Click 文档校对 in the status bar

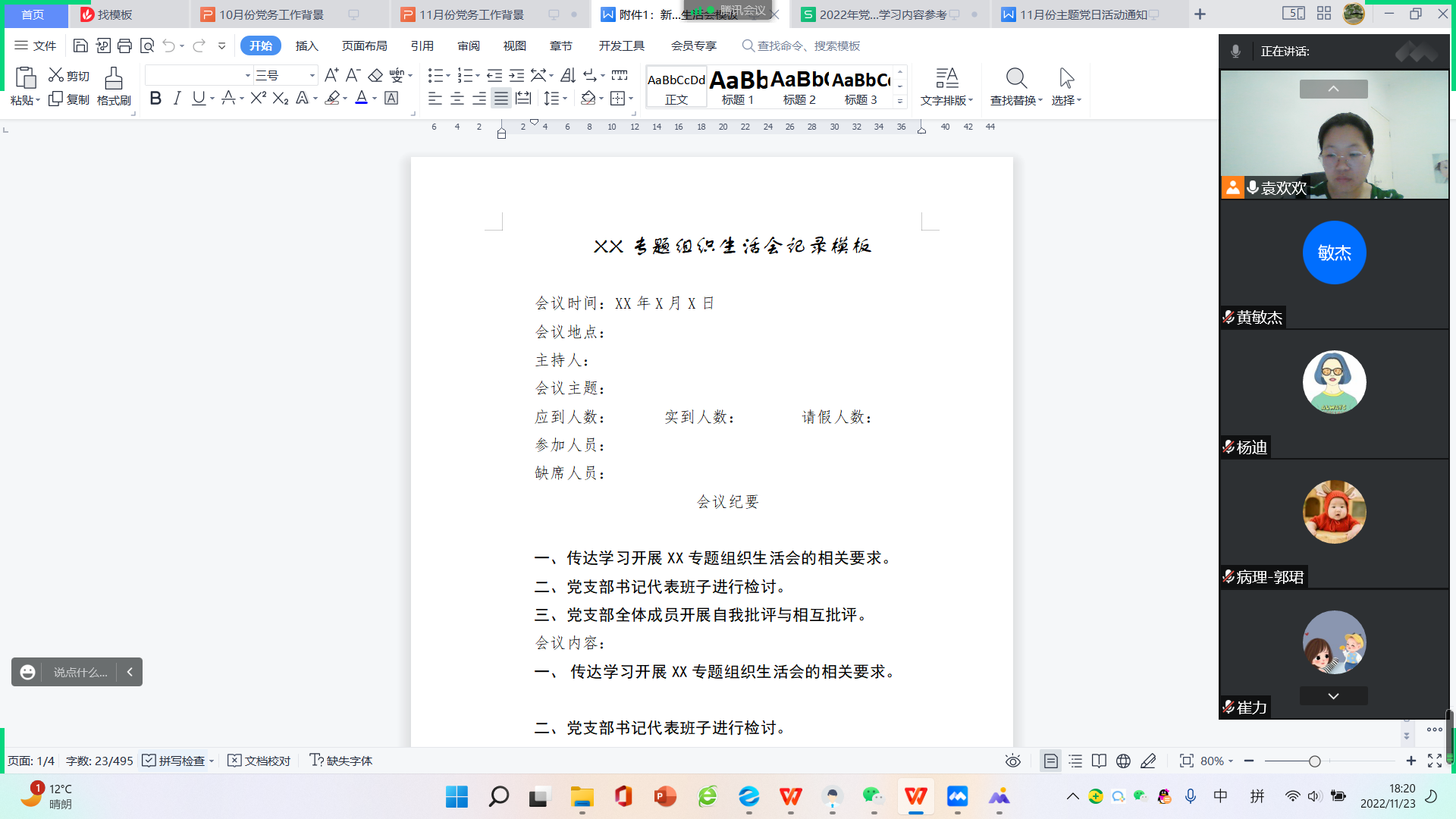click(x=259, y=761)
